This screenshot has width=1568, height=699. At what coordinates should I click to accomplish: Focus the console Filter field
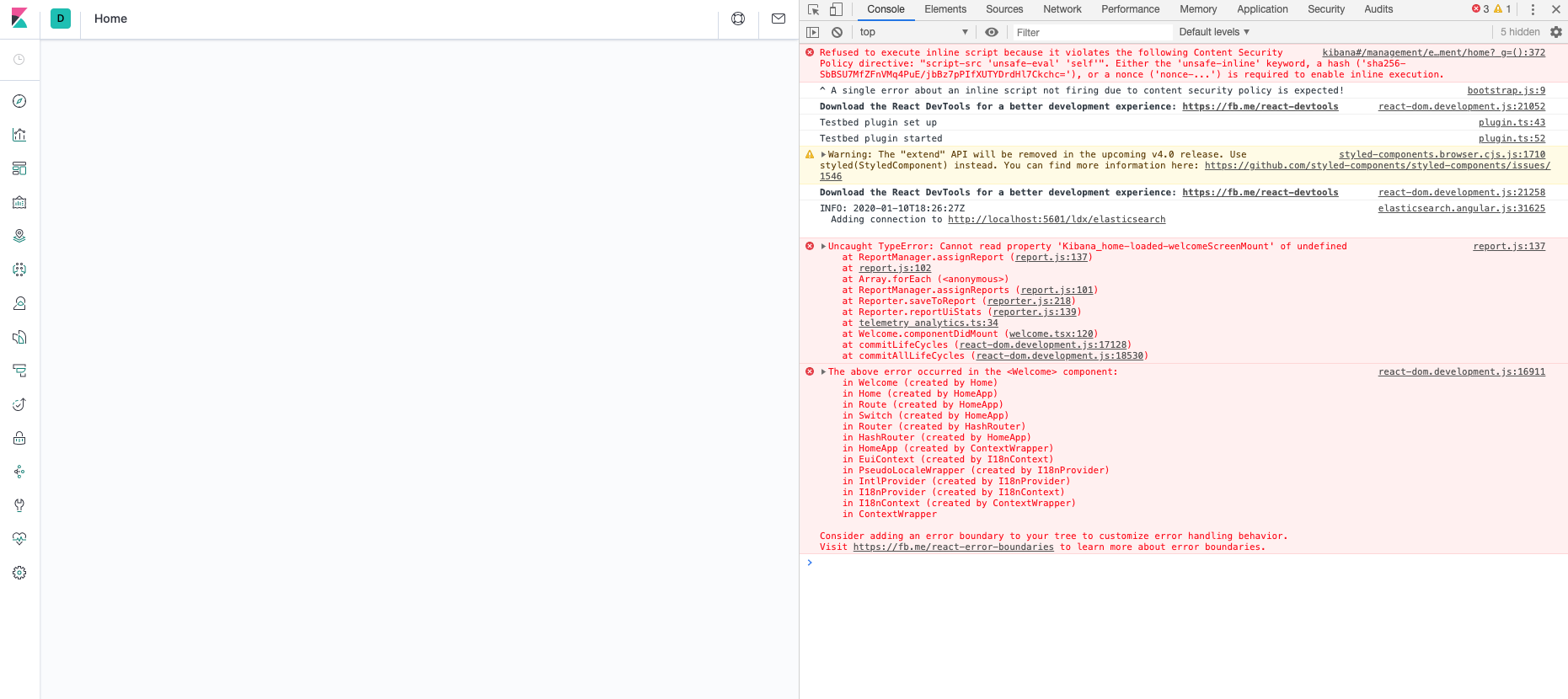[x=1092, y=32]
